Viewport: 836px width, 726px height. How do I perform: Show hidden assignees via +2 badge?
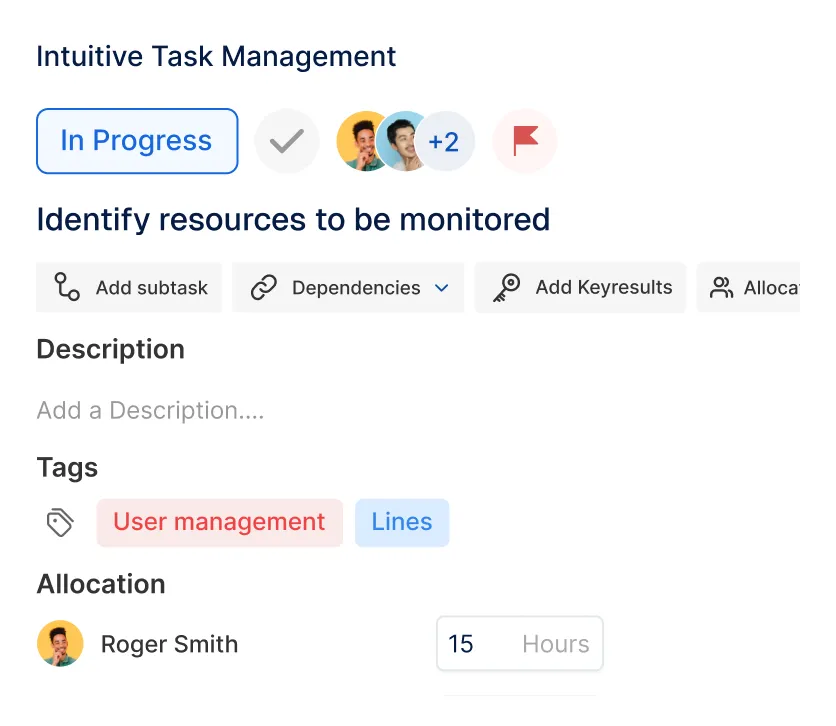point(443,140)
